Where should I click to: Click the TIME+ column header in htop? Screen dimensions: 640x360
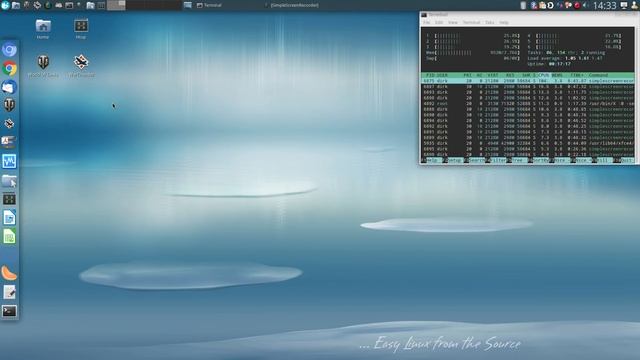pyautogui.click(x=577, y=75)
